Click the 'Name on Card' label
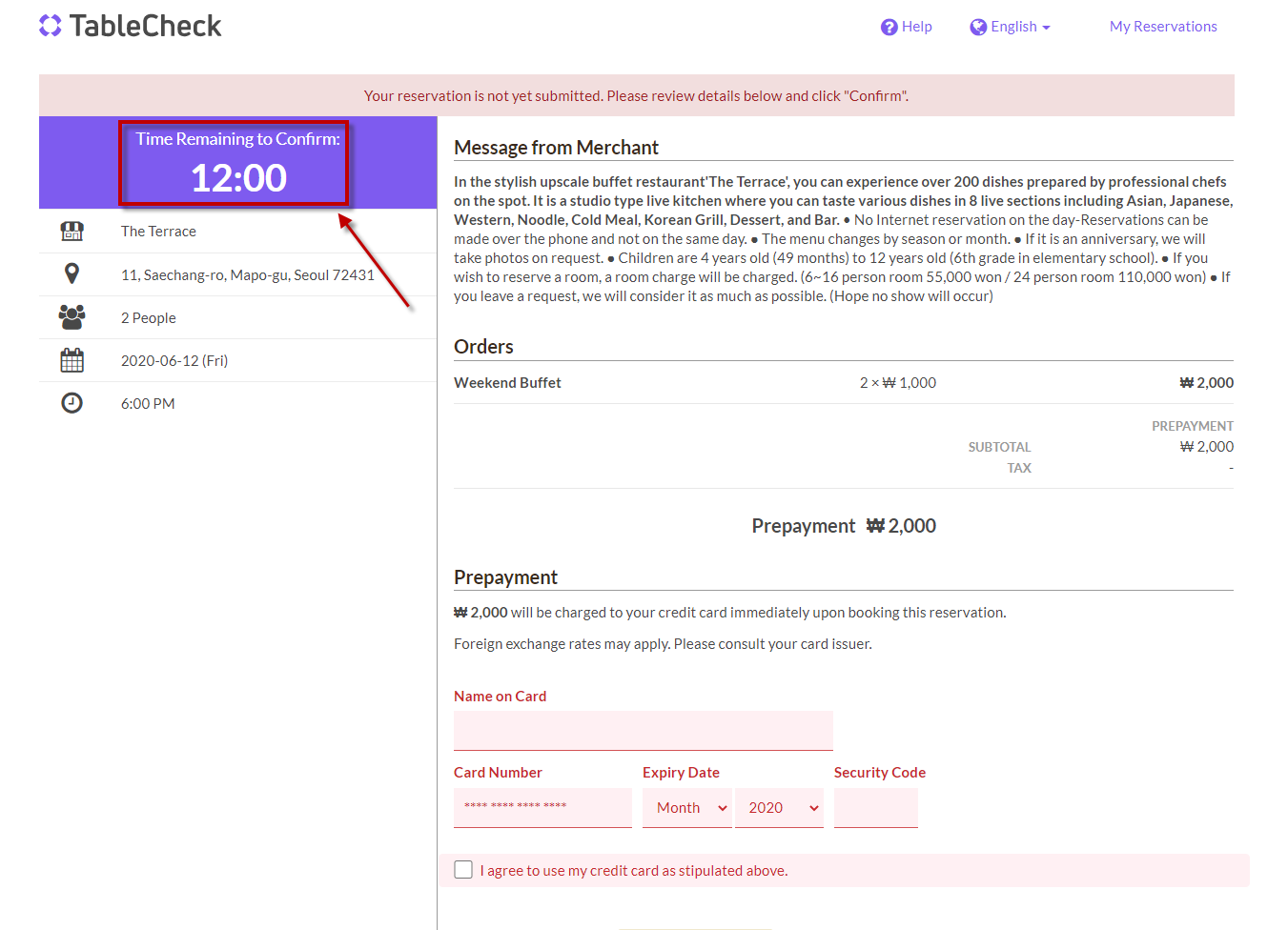Image resolution: width=1288 pixels, height=930 pixels. point(501,697)
